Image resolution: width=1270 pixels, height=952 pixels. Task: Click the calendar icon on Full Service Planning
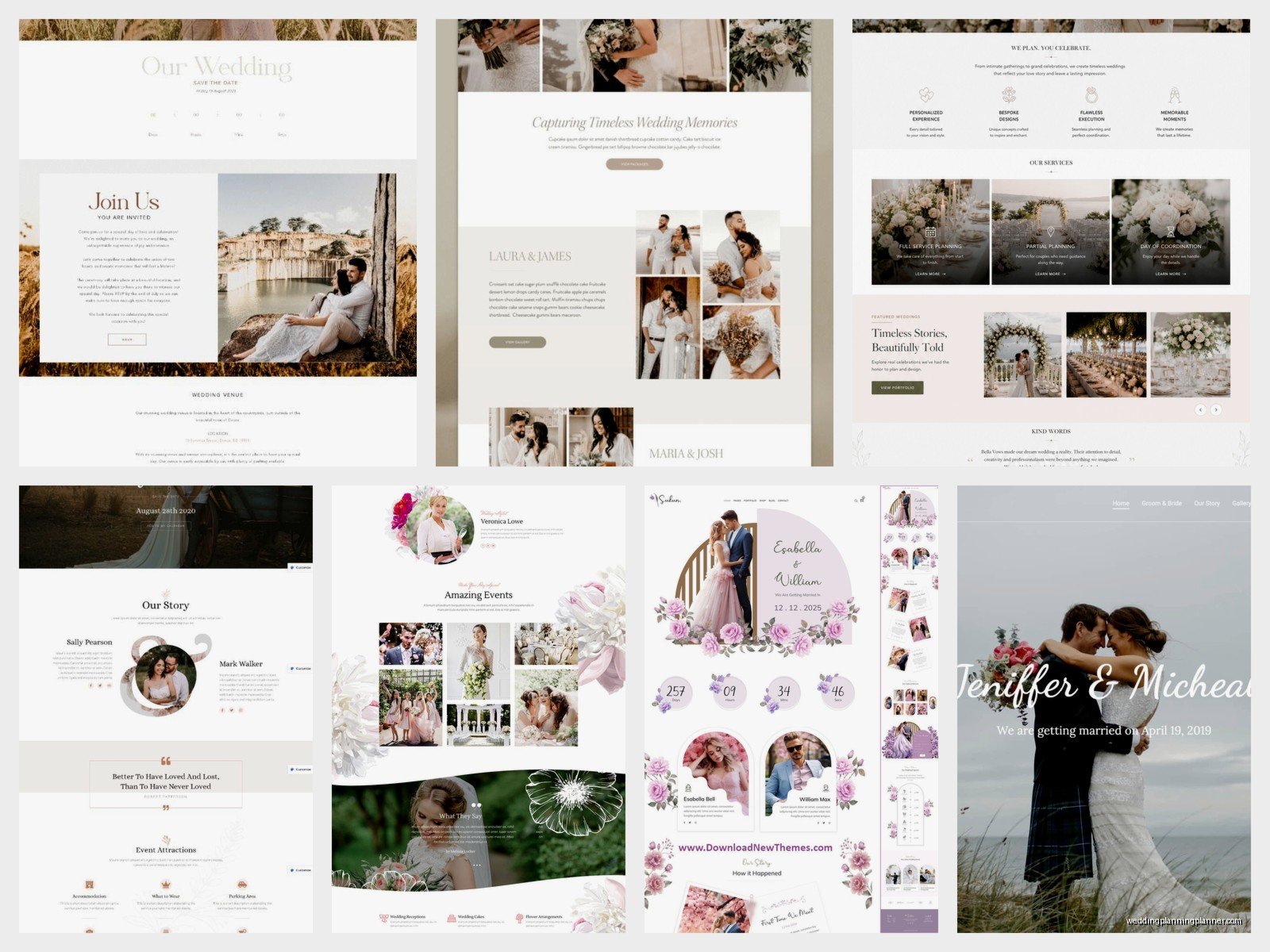tap(930, 232)
